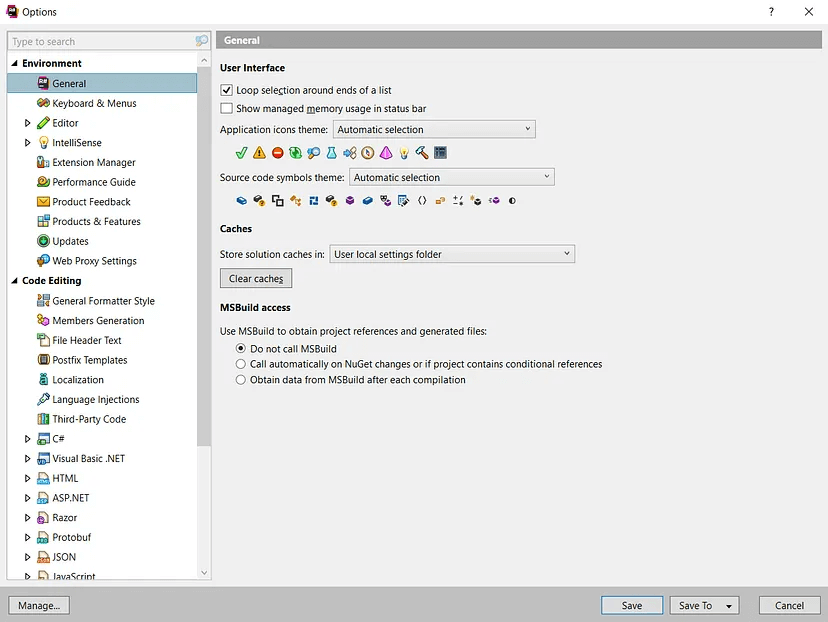Click the Postfix Templates icon
Viewport: 828px width, 622px height.
click(44, 360)
